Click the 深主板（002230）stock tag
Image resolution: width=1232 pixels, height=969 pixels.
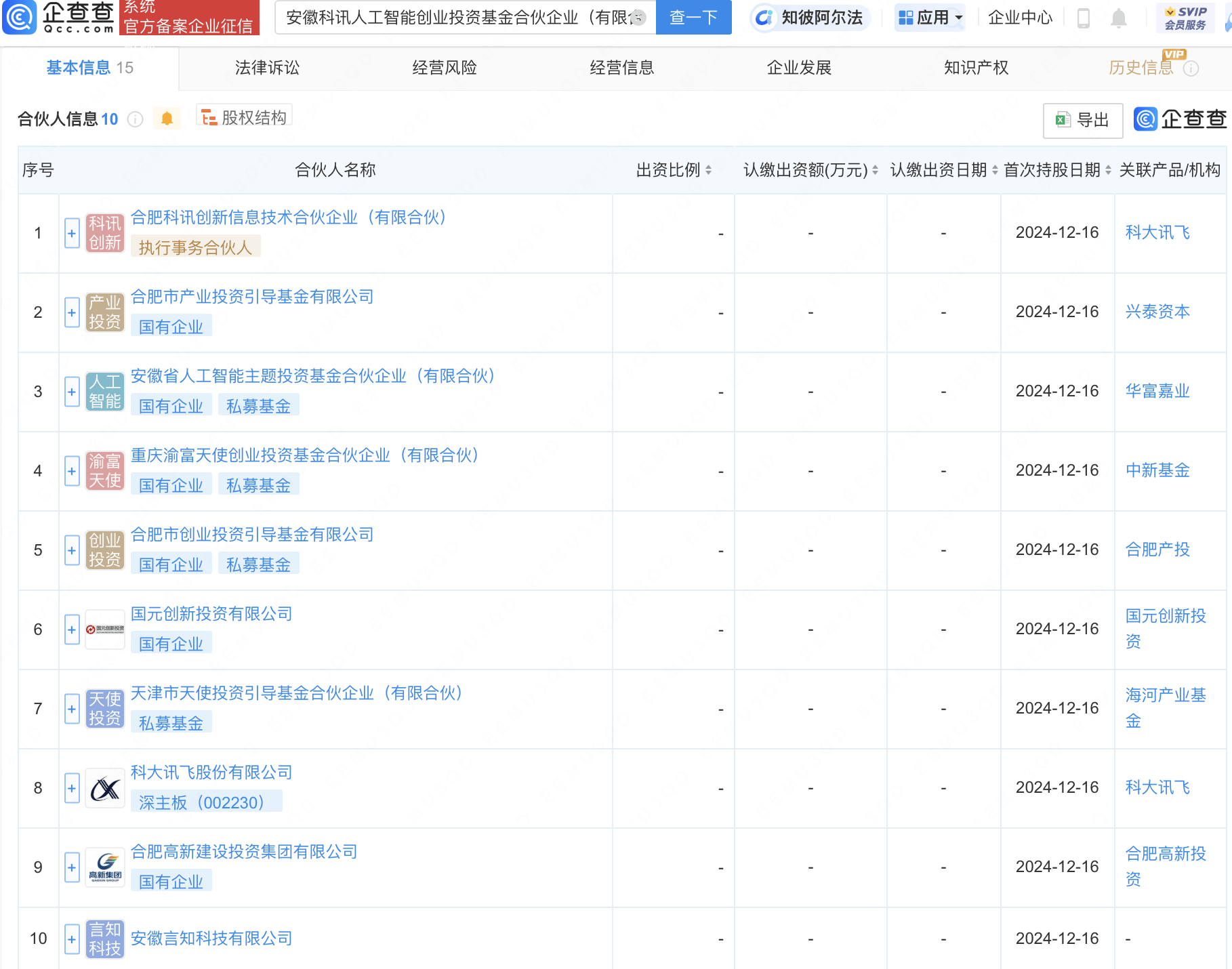coord(206,802)
